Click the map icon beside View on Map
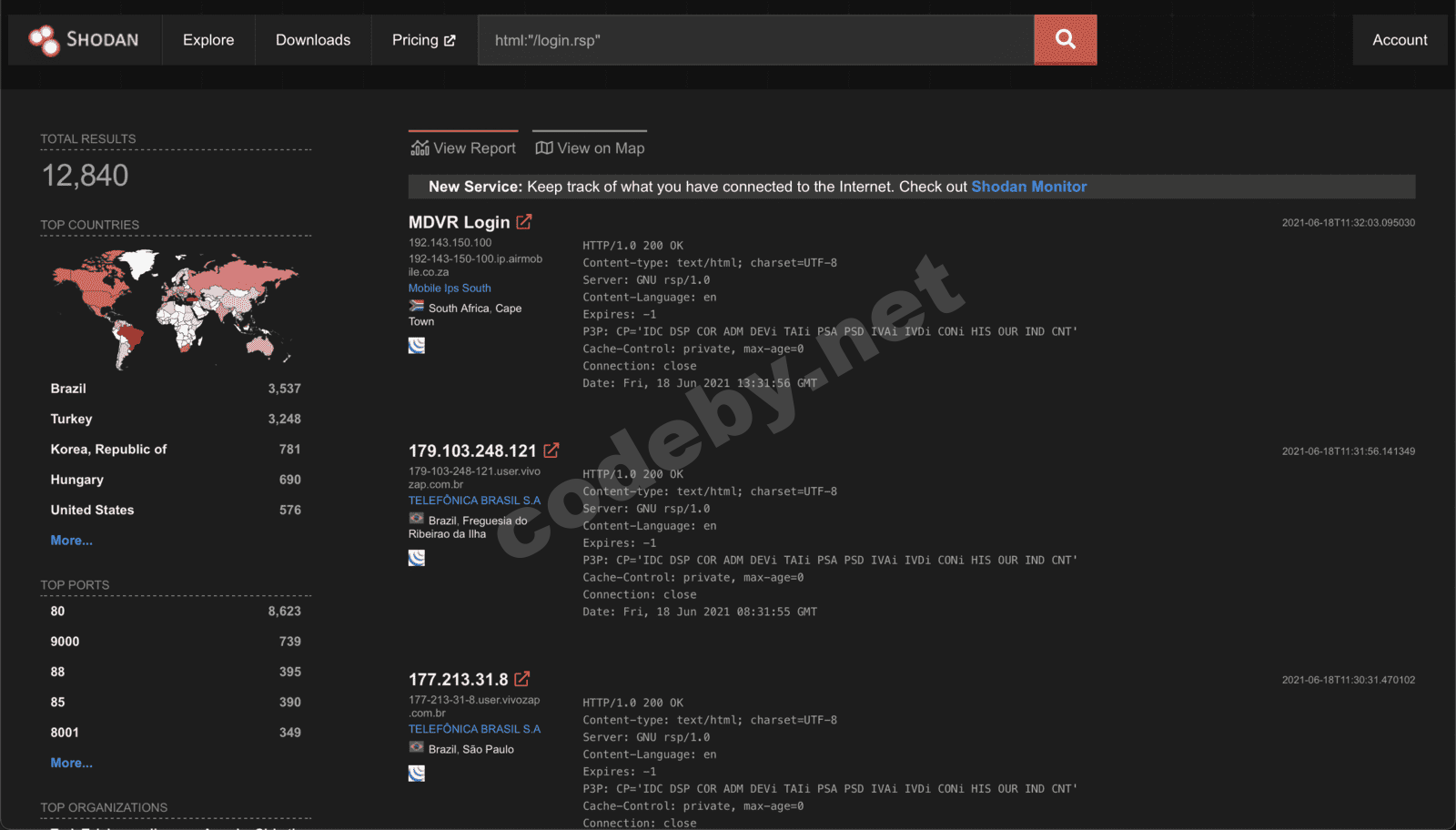 point(543,147)
